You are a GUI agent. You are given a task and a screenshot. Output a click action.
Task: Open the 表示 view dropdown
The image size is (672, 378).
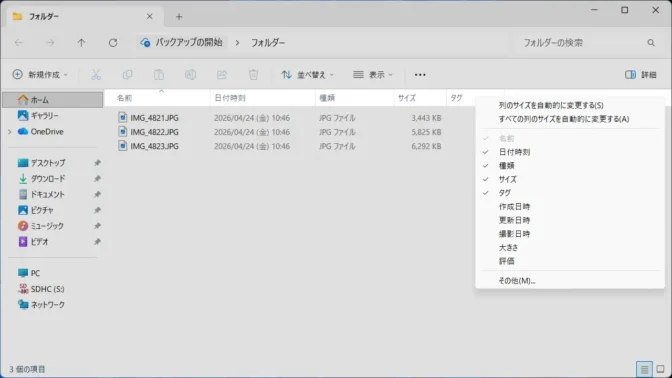coord(373,75)
